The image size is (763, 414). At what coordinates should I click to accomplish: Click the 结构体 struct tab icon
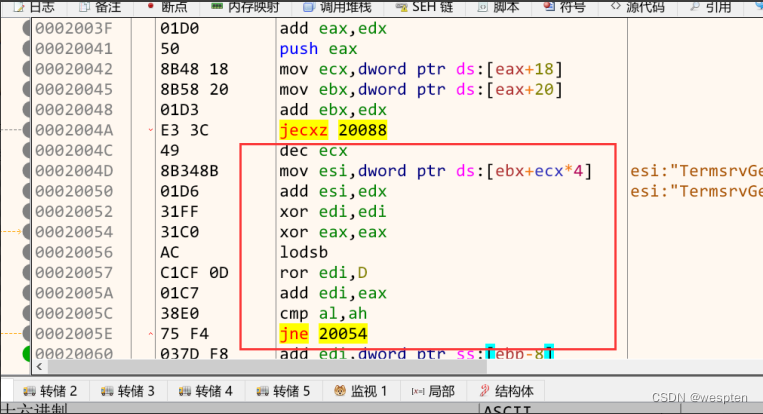point(485,391)
